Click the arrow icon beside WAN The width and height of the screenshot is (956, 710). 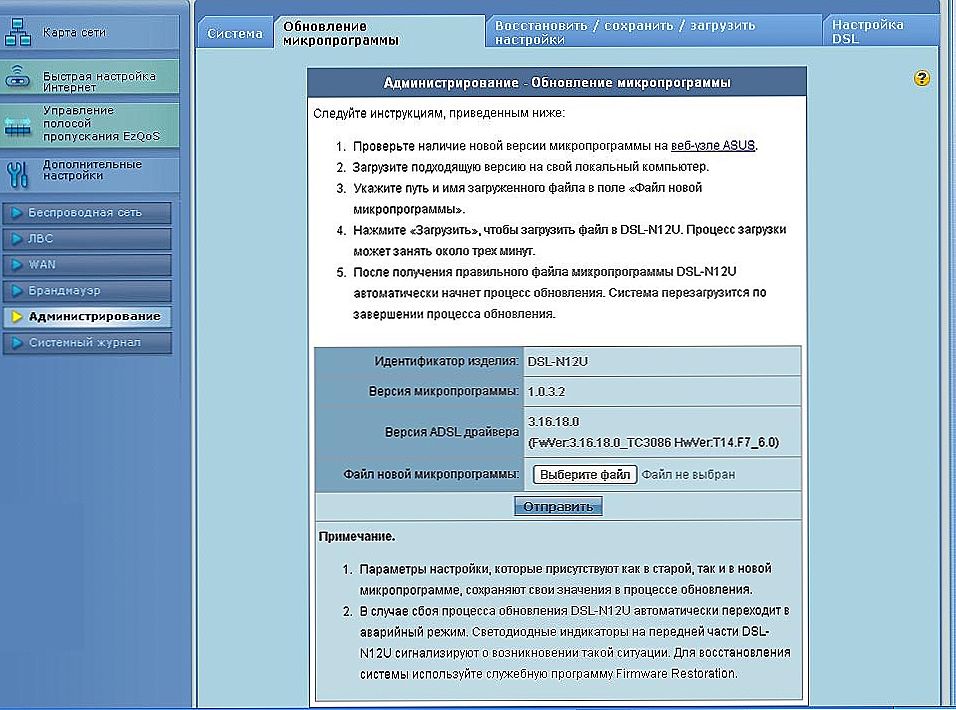[17, 264]
